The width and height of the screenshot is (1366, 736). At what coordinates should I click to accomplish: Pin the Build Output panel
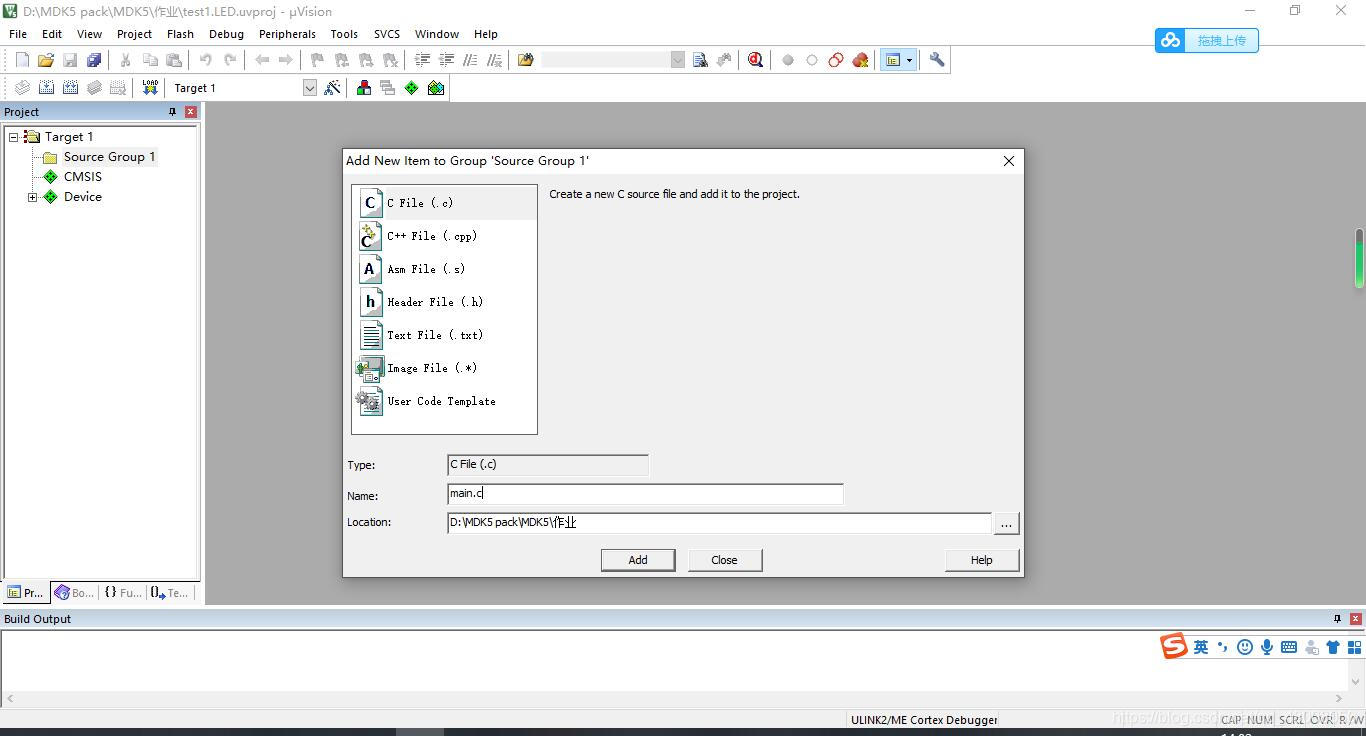coord(1337,619)
